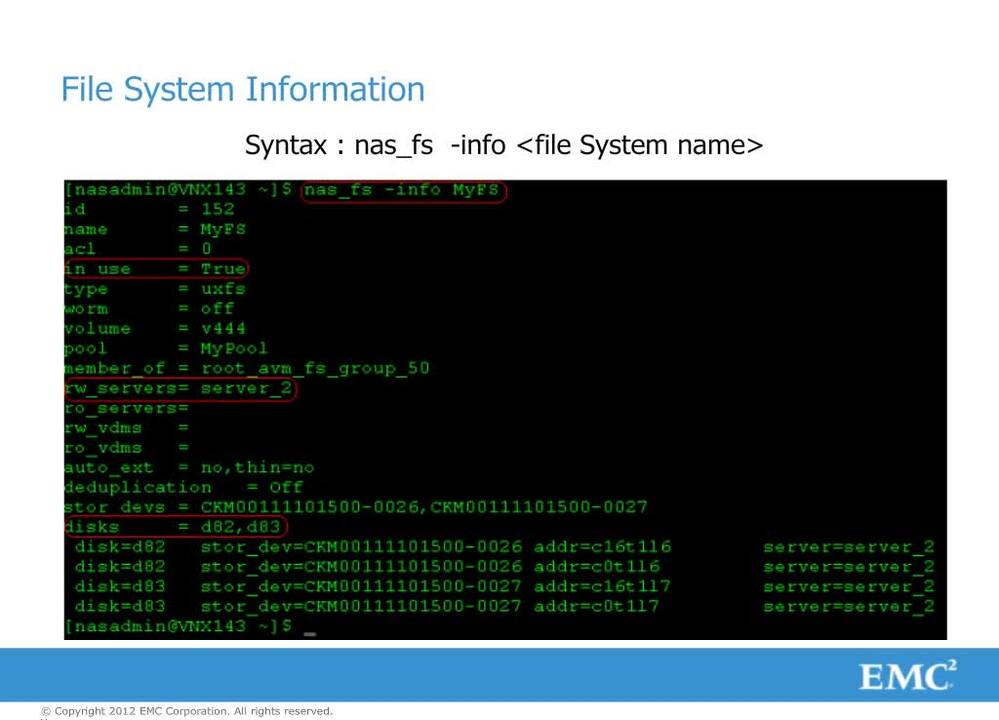The height and width of the screenshot is (720, 999).
Task: Click the circled disks = d82,d83 line
Action: (175, 527)
